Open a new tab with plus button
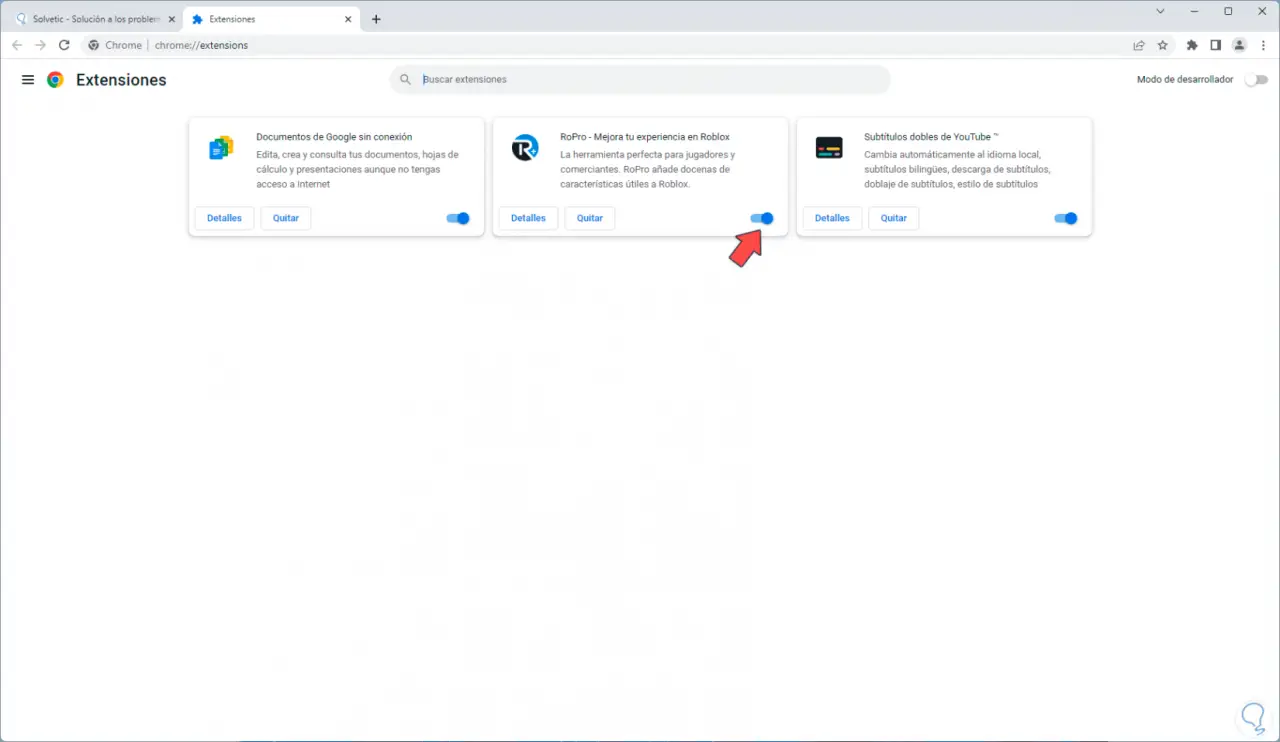This screenshot has height=742, width=1280. click(x=376, y=19)
